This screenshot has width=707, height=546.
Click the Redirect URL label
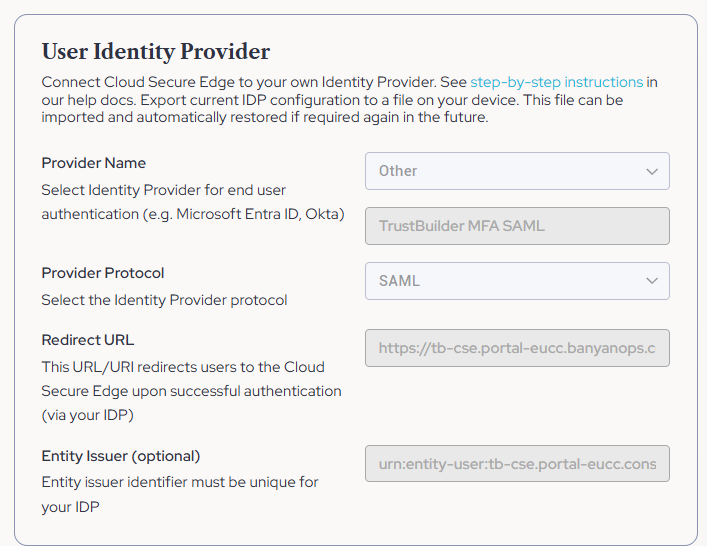(87, 340)
